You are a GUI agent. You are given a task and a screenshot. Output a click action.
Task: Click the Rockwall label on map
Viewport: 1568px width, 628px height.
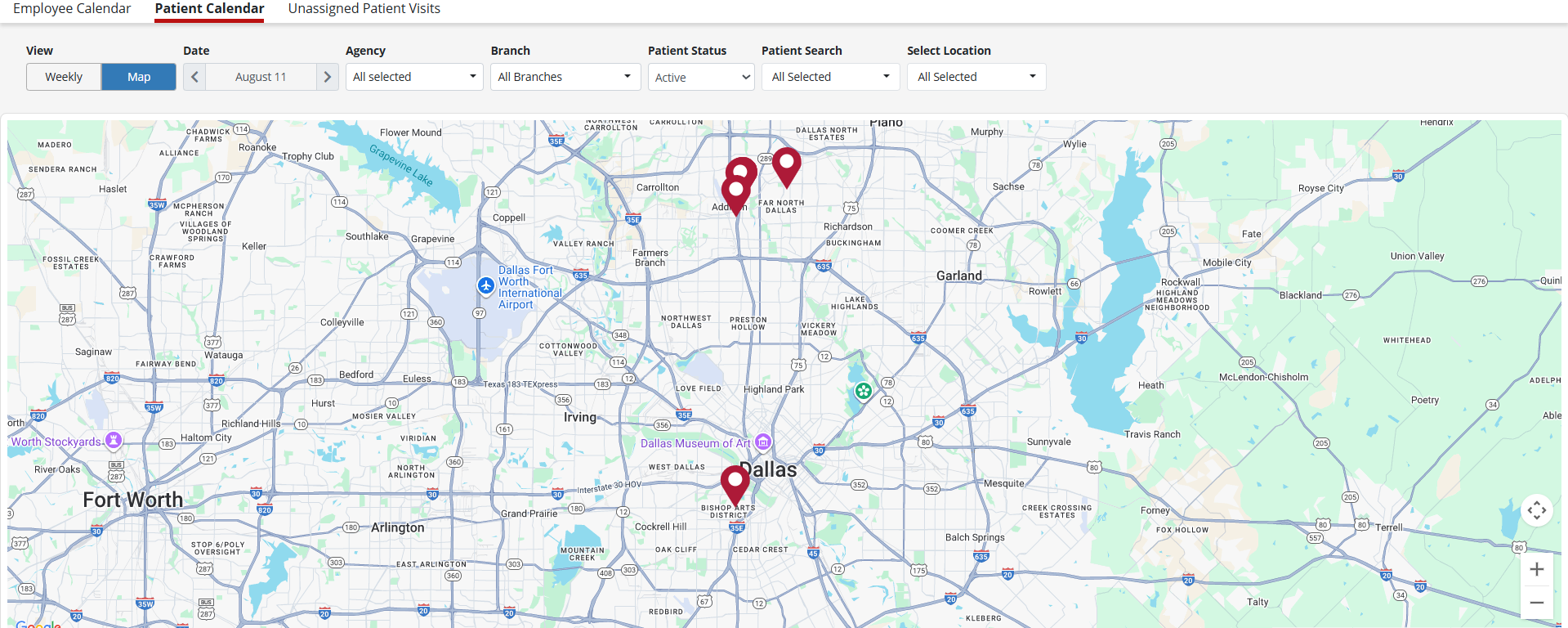1181,282
